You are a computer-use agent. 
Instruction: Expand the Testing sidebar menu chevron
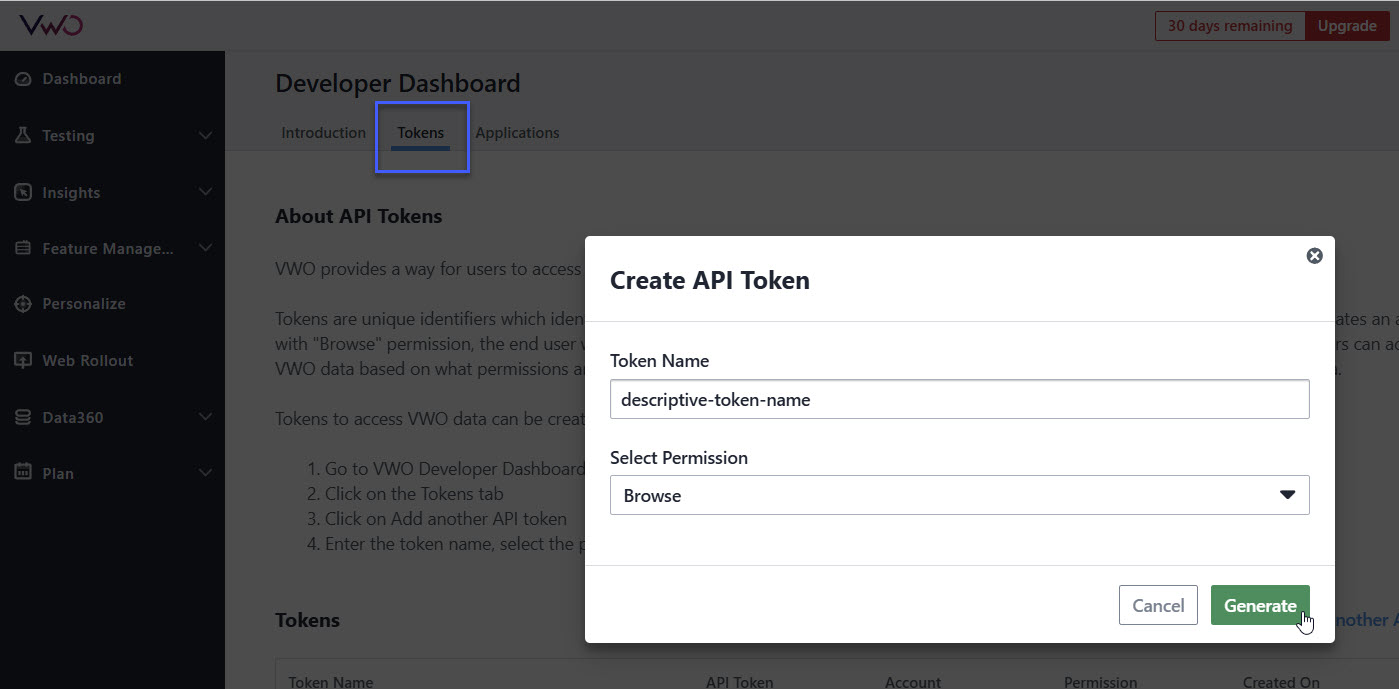205,135
